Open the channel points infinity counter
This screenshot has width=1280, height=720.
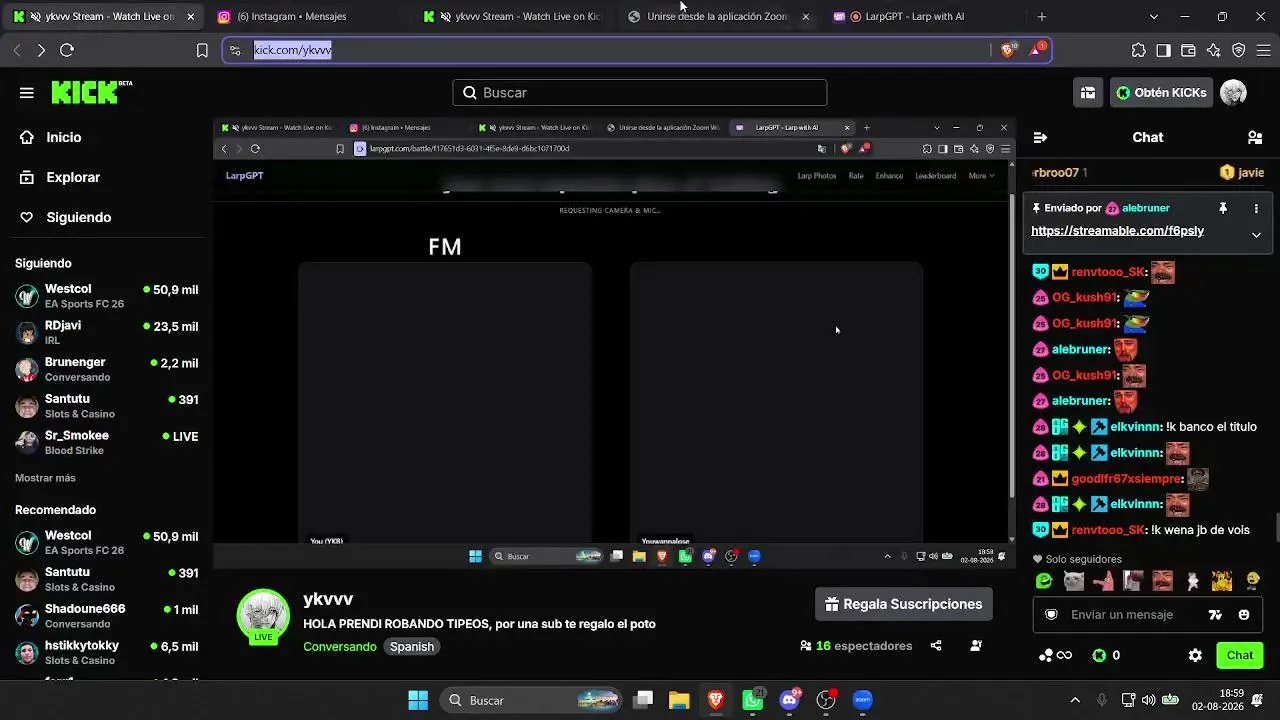[1056, 656]
